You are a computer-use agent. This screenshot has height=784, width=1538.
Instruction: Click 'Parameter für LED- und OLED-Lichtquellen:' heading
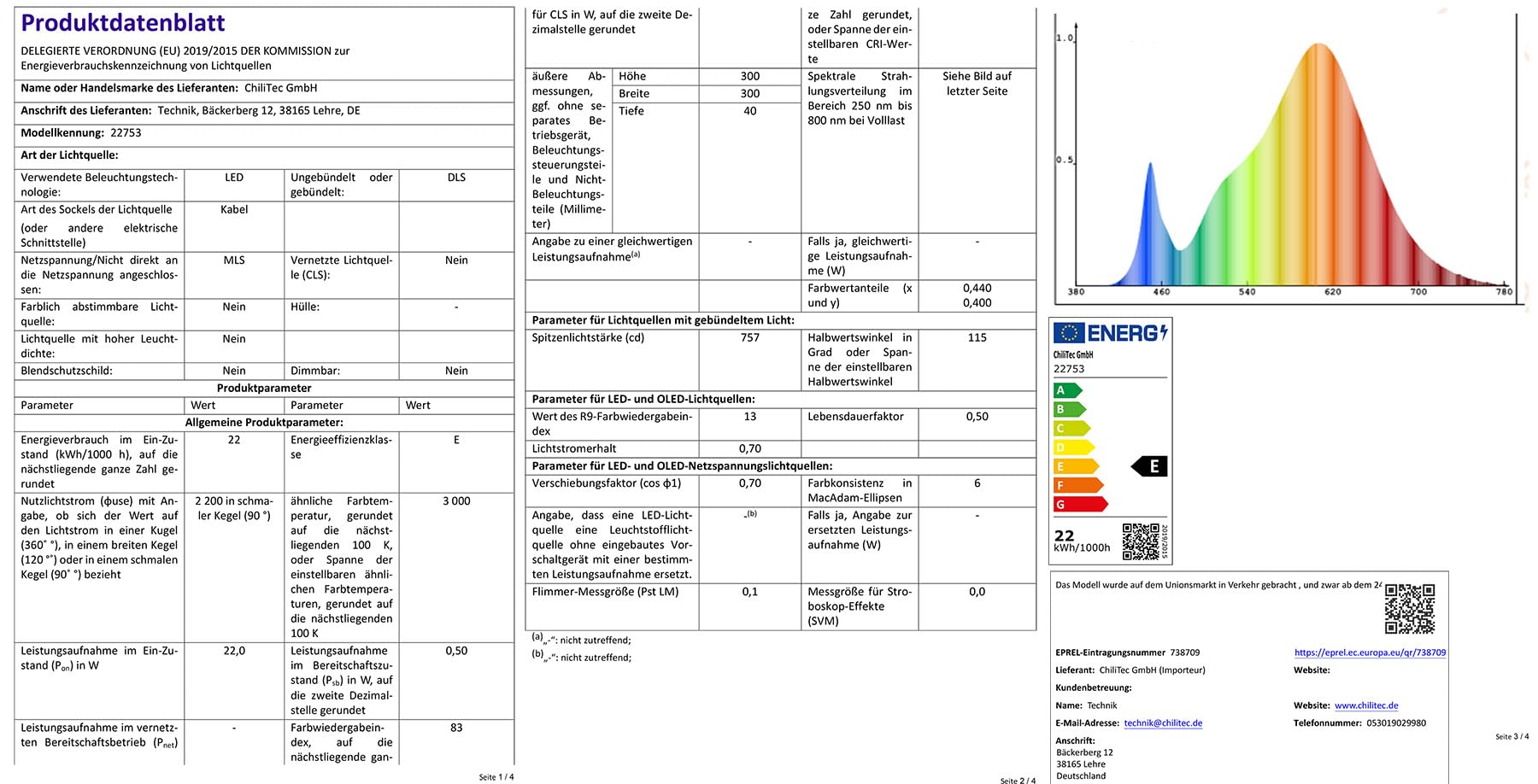(643, 399)
